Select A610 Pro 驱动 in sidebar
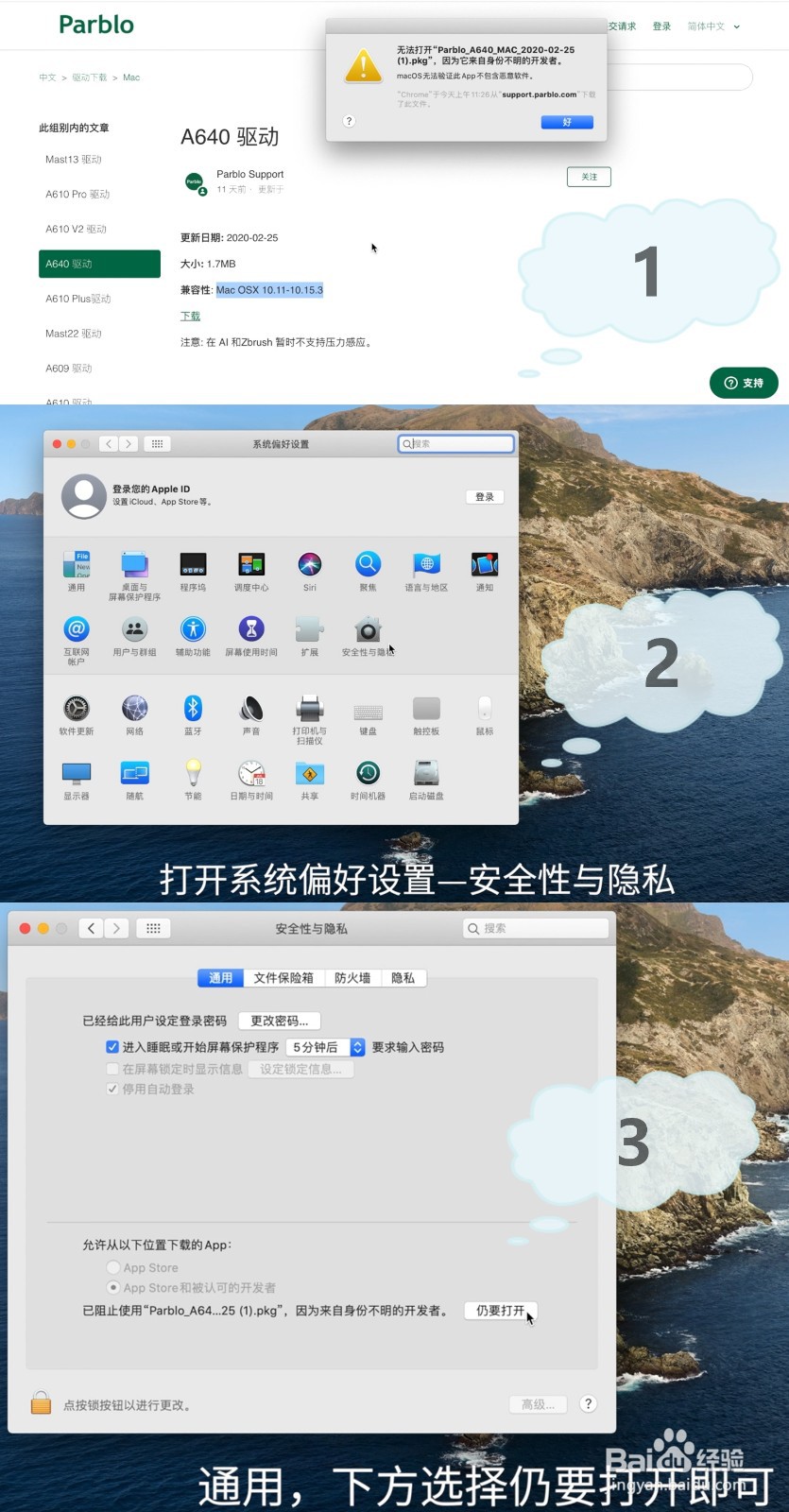Viewport: 789px width, 1512px height. point(77,194)
